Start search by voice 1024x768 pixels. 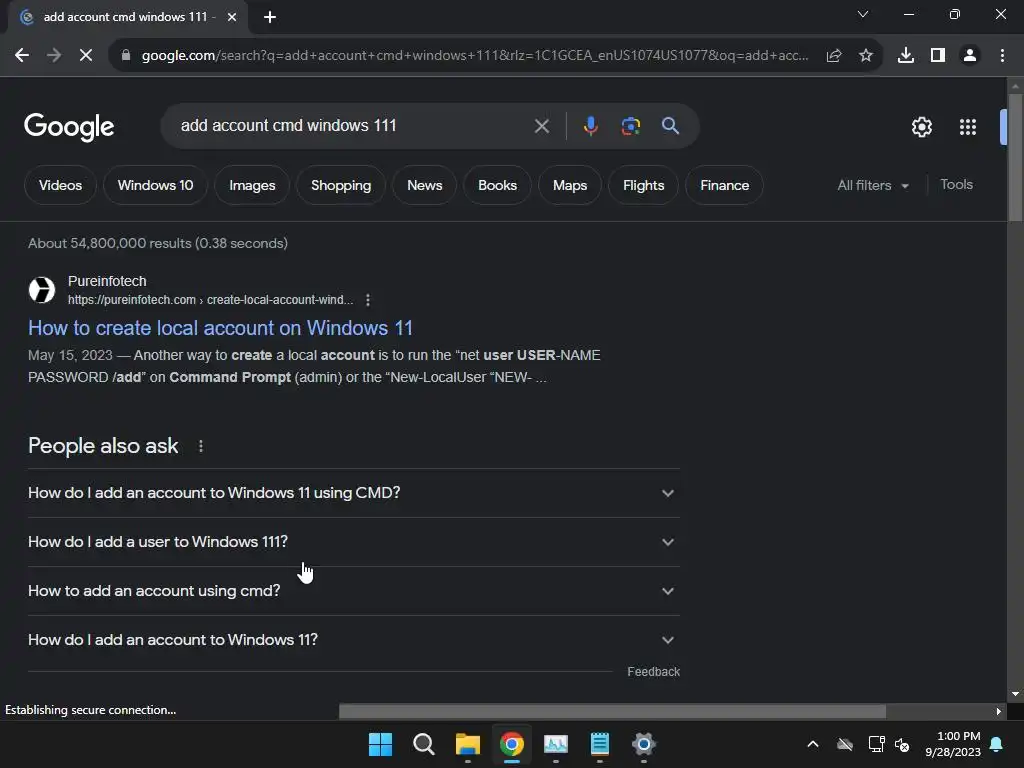pos(590,126)
